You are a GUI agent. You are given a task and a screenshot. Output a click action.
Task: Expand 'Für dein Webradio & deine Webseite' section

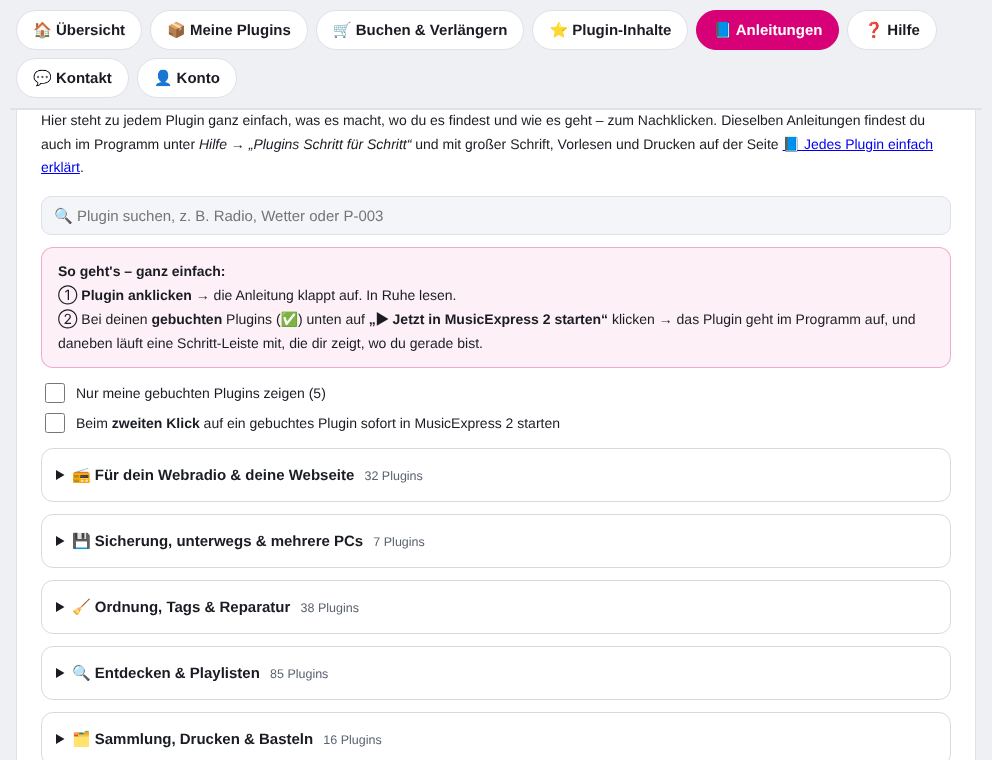click(495, 475)
